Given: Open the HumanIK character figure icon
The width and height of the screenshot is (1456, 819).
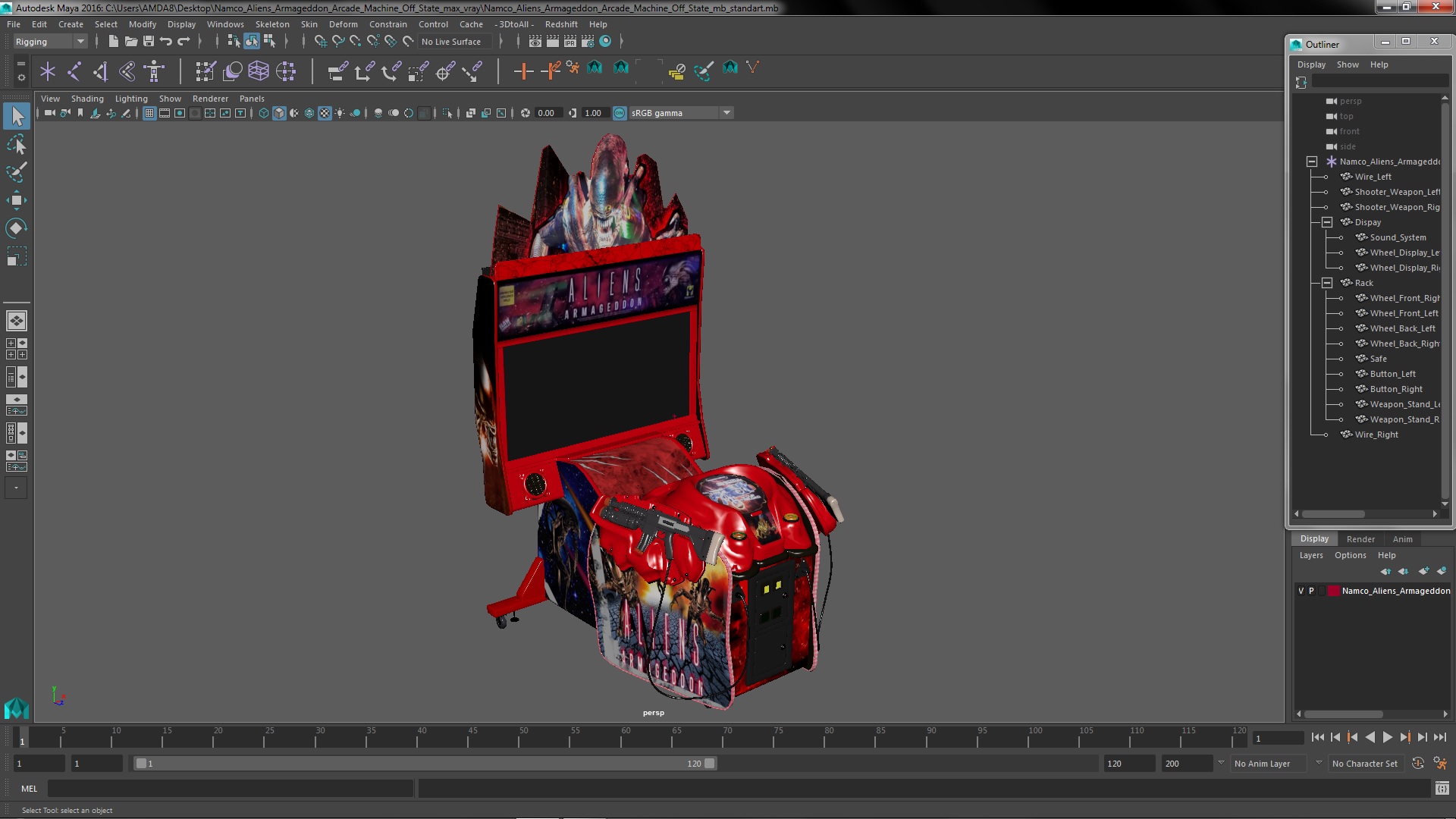Looking at the screenshot, I should (x=154, y=71).
